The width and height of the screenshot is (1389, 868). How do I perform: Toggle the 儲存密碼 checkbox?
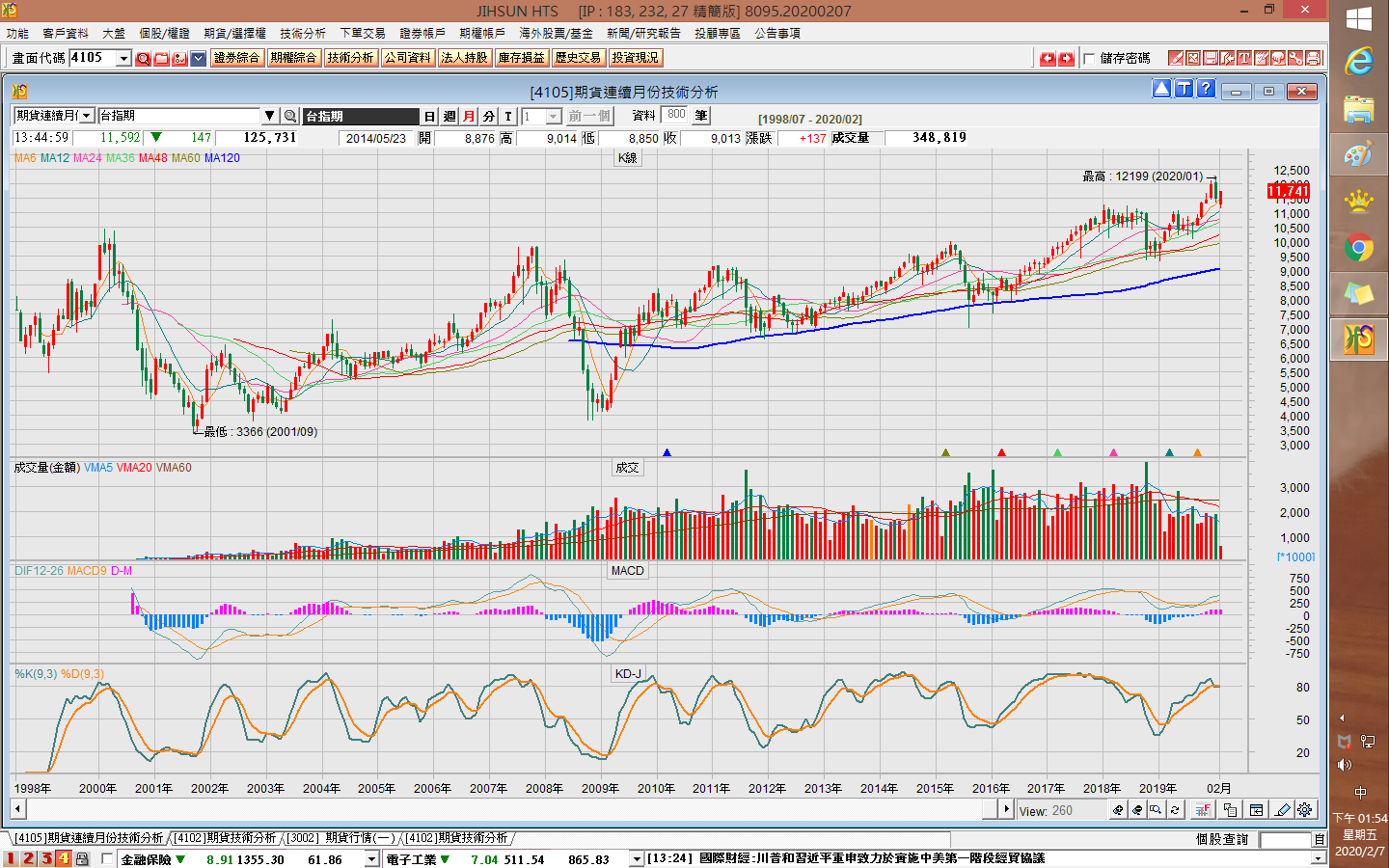click(x=1089, y=58)
